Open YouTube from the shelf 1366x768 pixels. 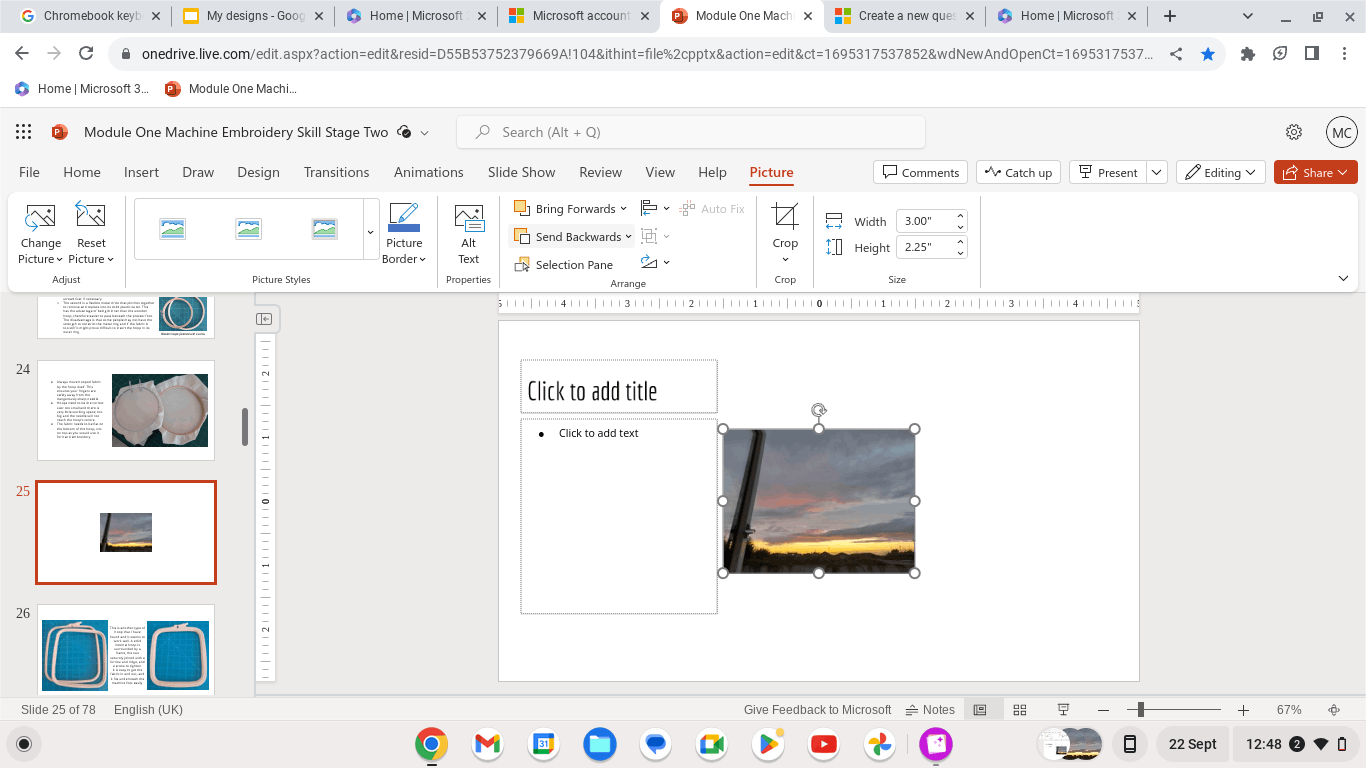click(x=824, y=744)
